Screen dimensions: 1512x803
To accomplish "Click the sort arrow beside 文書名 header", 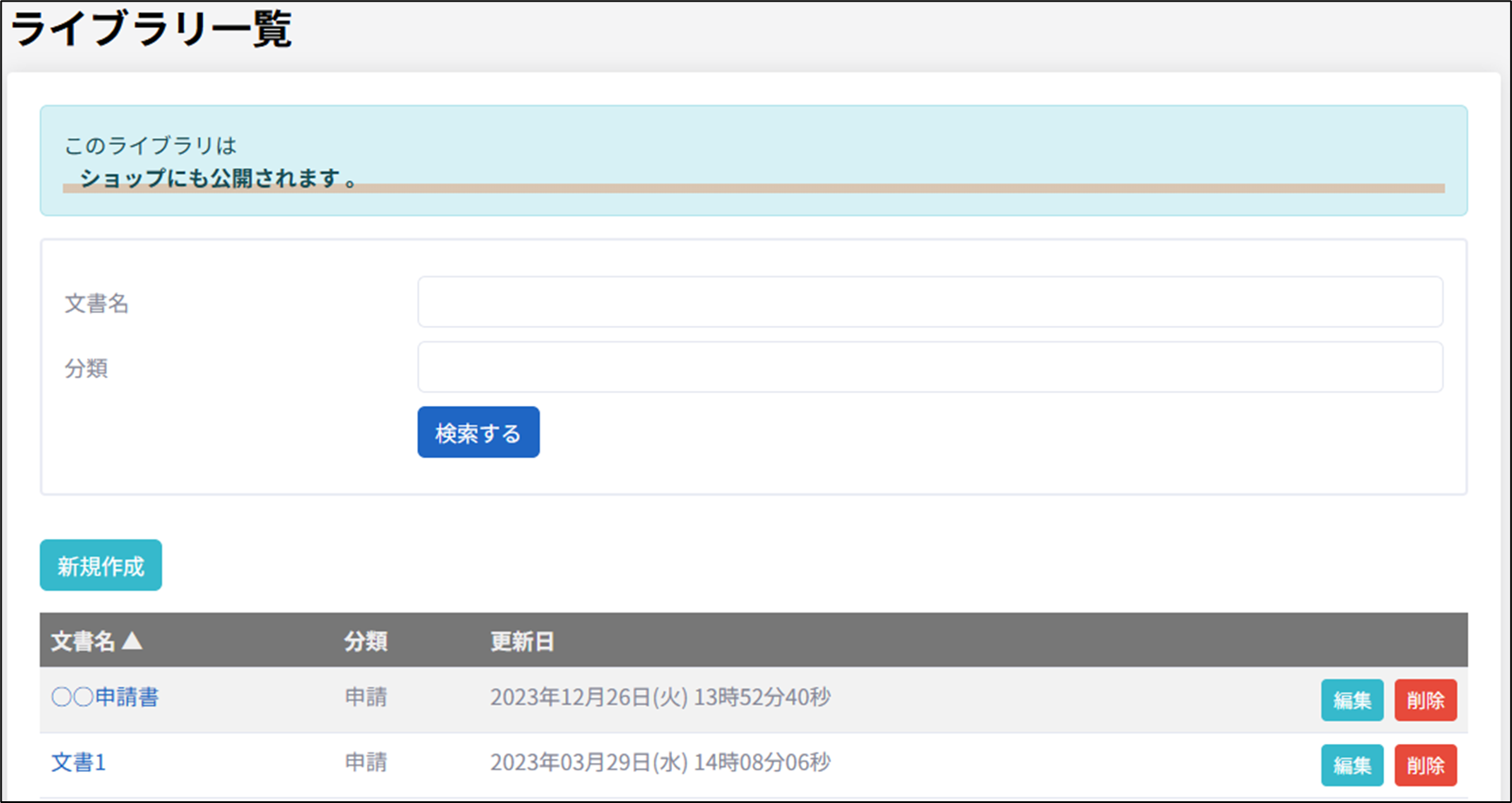I will (132, 641).
